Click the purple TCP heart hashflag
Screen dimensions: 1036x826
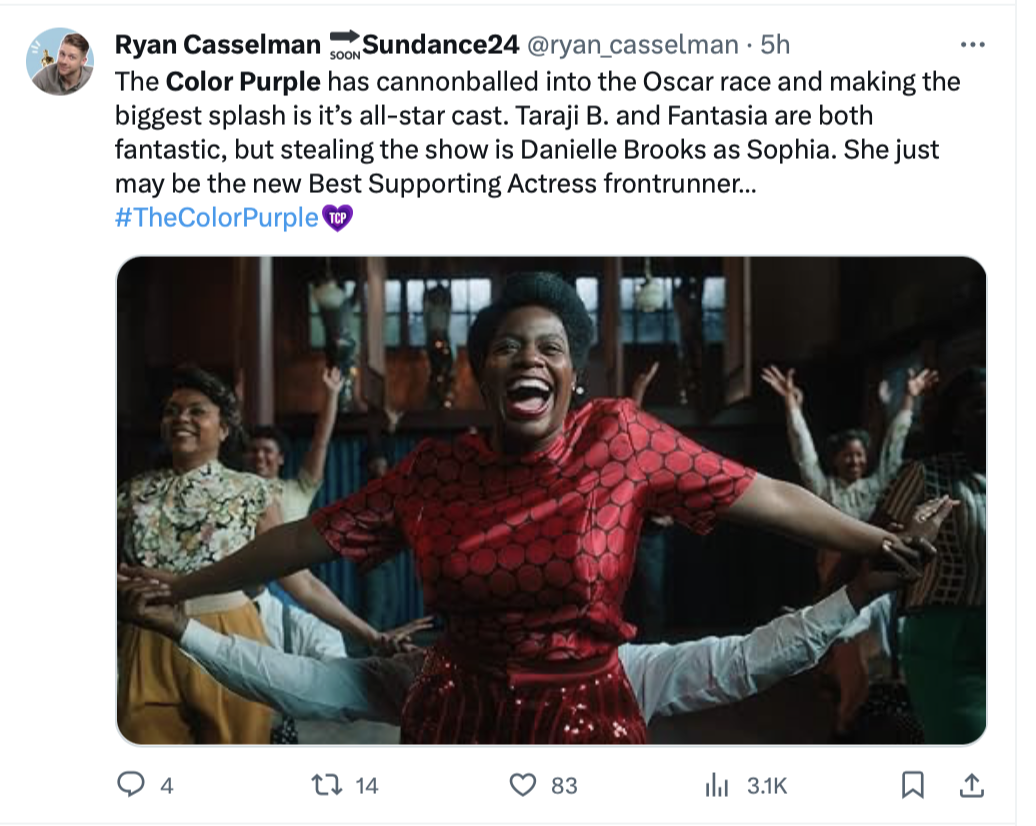tap(339, 217)
